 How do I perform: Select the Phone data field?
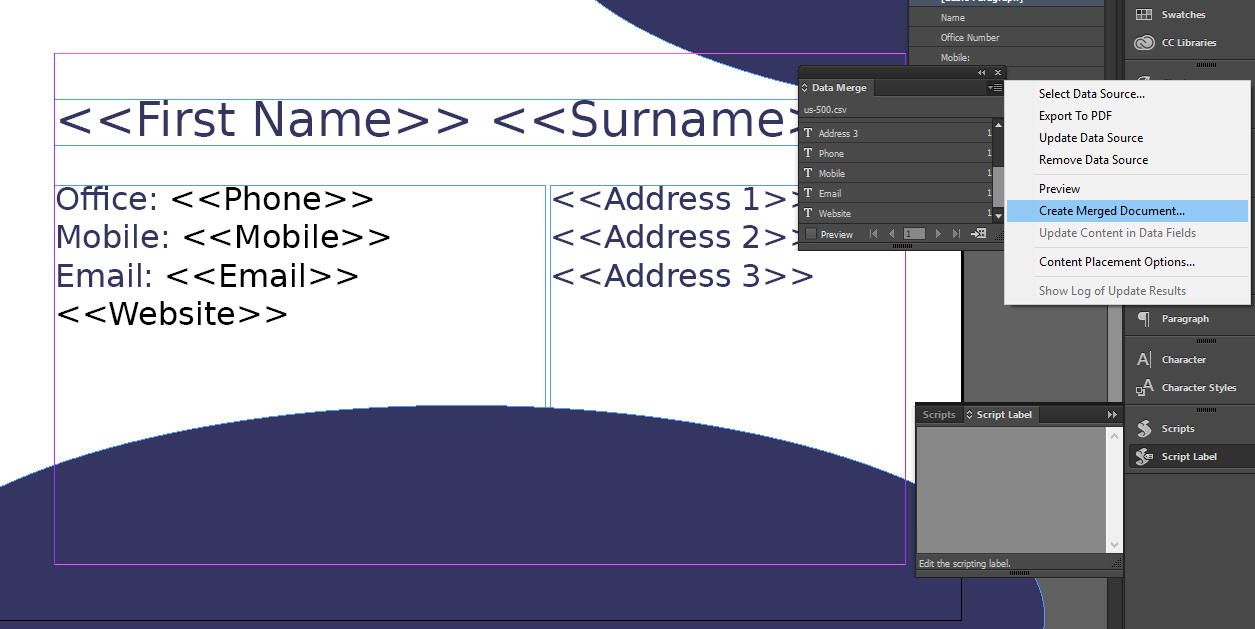(896, 153)
